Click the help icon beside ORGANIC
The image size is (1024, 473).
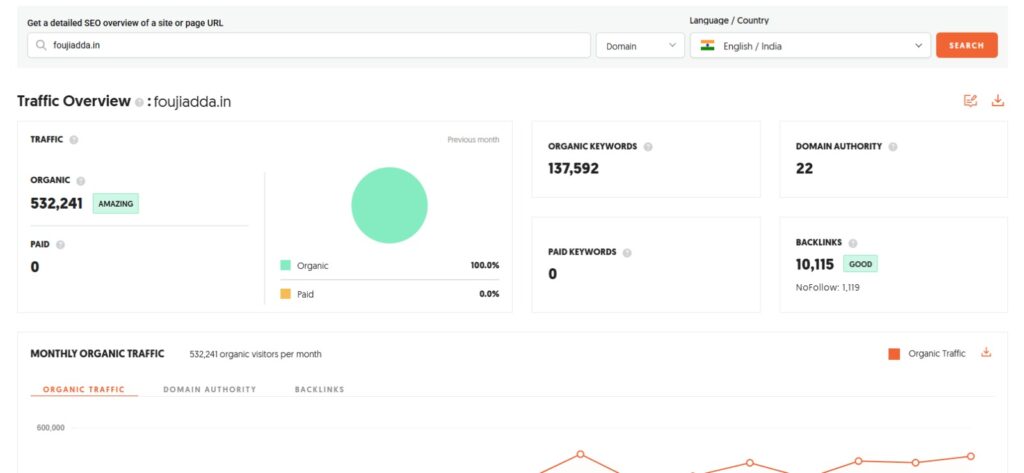80,181
